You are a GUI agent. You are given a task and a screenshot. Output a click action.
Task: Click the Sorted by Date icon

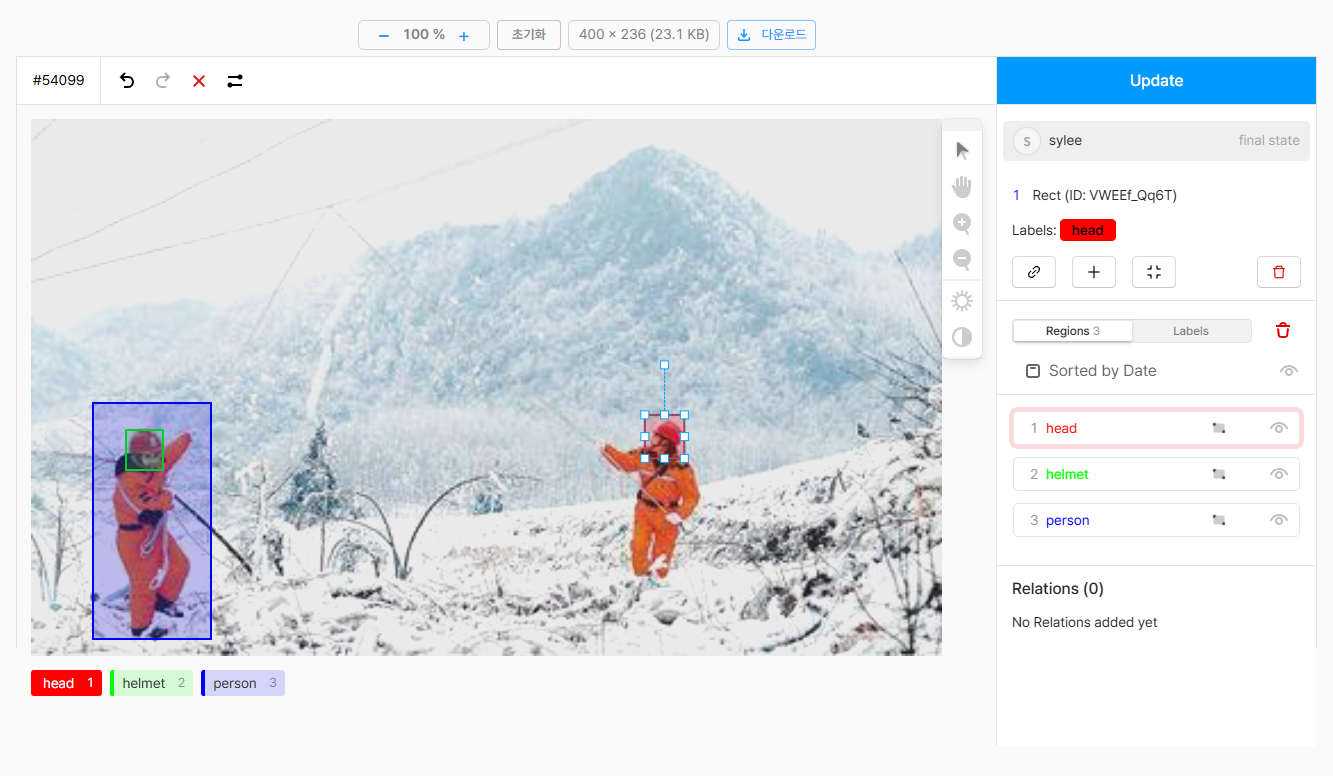pyautogui.click(x=1033, y=371)
